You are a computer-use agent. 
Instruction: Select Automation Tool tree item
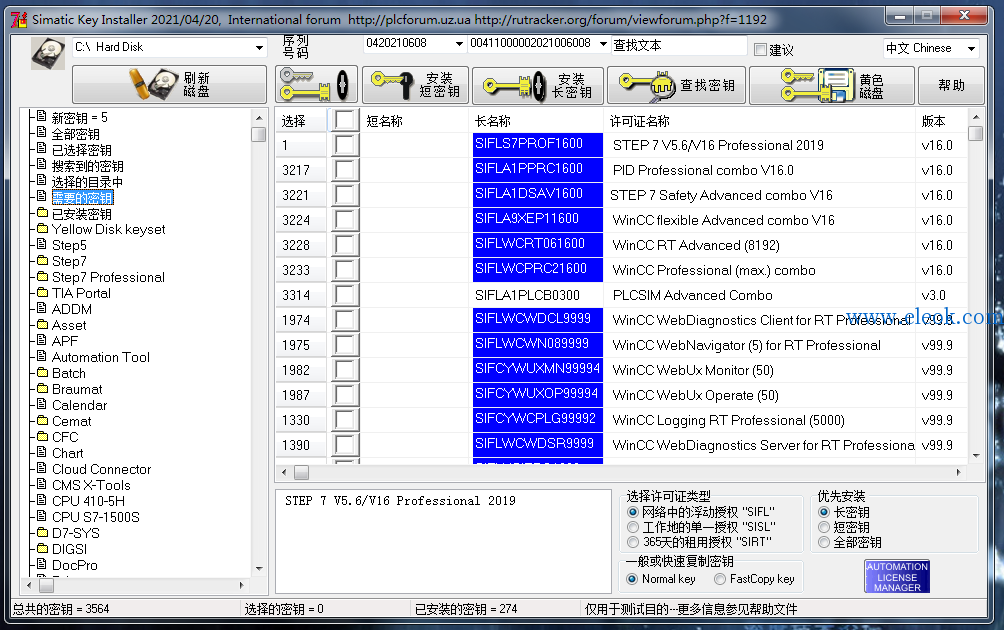(101, 357)
